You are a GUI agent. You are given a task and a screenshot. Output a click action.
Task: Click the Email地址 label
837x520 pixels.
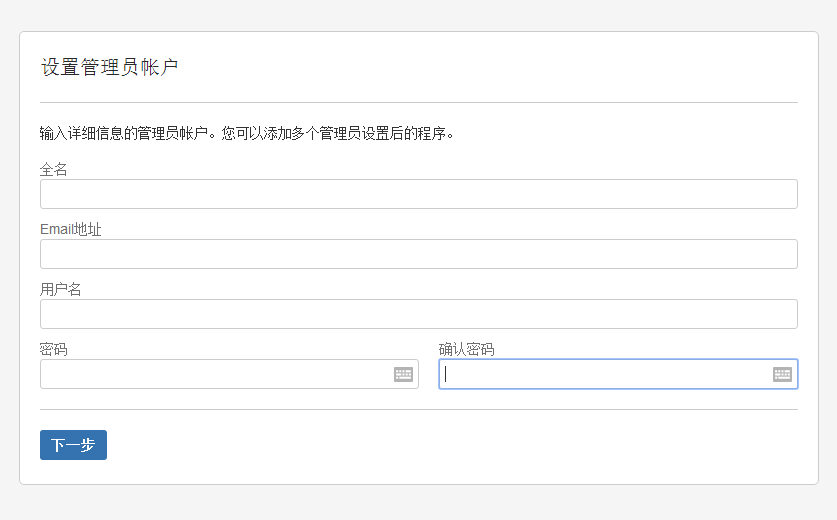(x=70, y=230)
